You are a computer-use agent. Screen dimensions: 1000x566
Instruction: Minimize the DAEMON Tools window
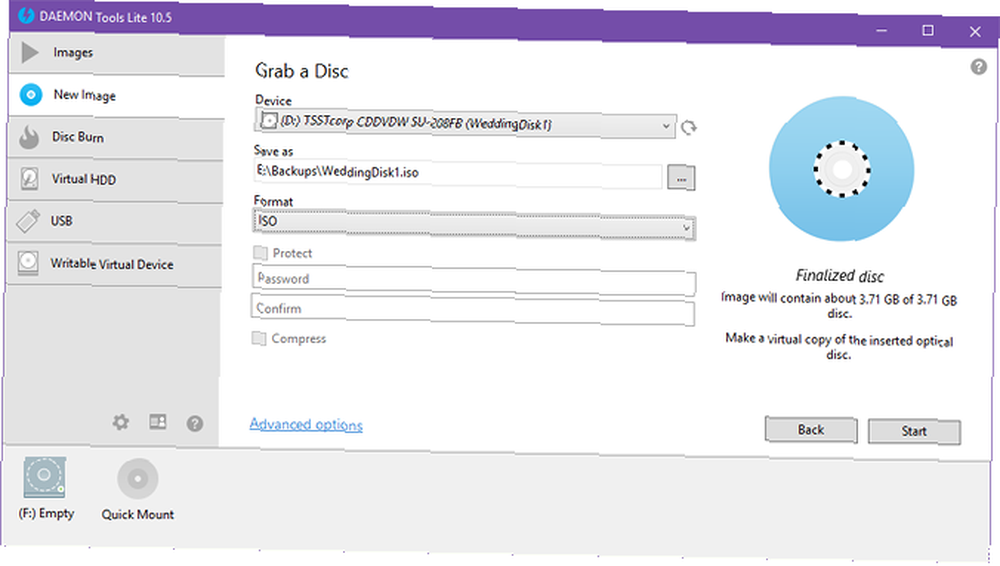(x=881, y=30)
